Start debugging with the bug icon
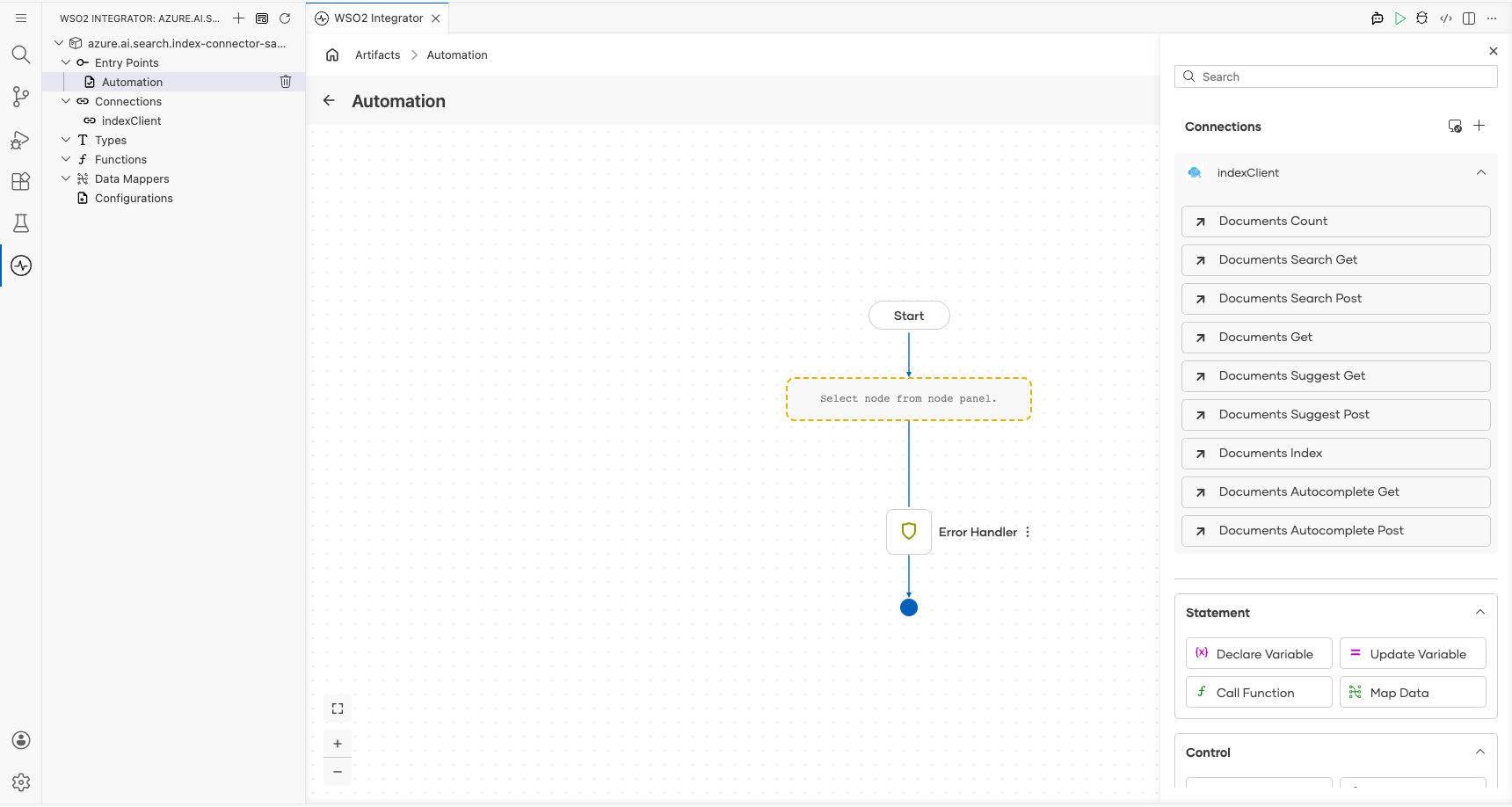 tap(1422, 18)
